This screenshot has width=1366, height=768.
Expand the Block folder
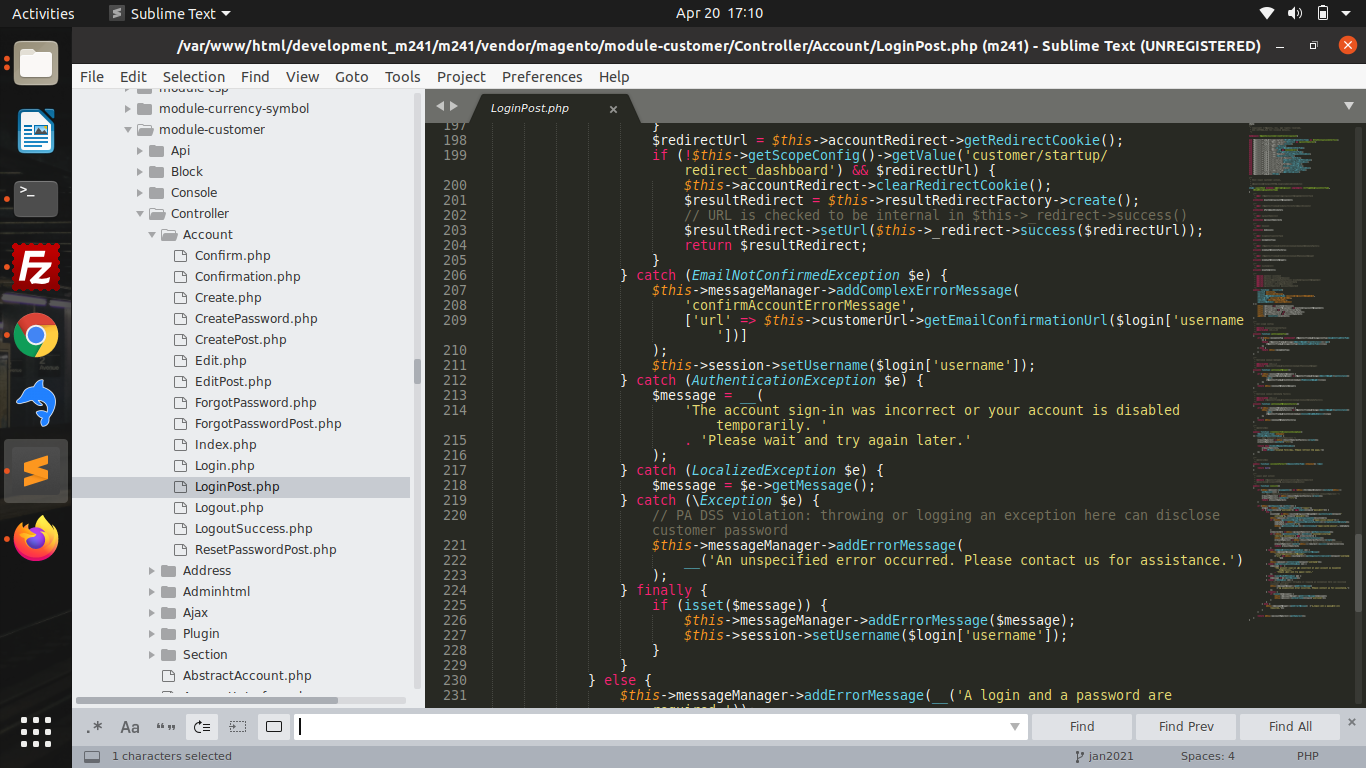pyautogui.click(x=140, y=172)
